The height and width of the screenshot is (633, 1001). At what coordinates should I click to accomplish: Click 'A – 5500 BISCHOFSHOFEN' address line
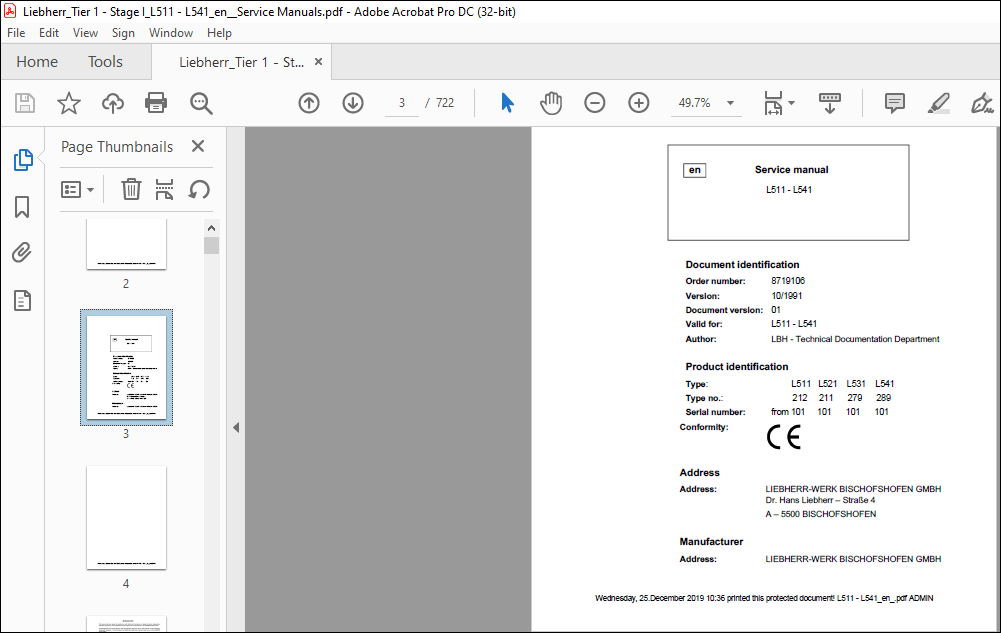click(820, 514)
